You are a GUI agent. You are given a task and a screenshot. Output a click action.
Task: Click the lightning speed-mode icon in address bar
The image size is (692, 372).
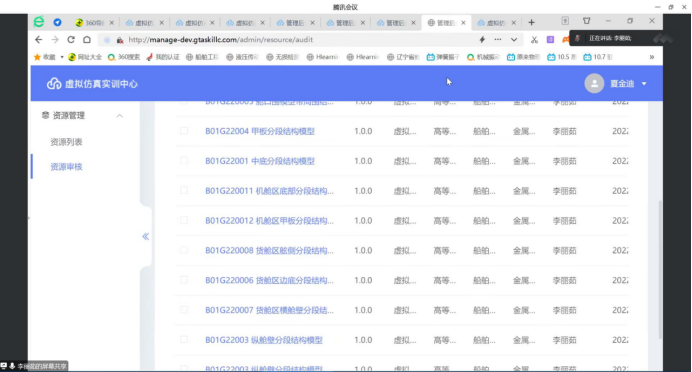coord(482,40)
